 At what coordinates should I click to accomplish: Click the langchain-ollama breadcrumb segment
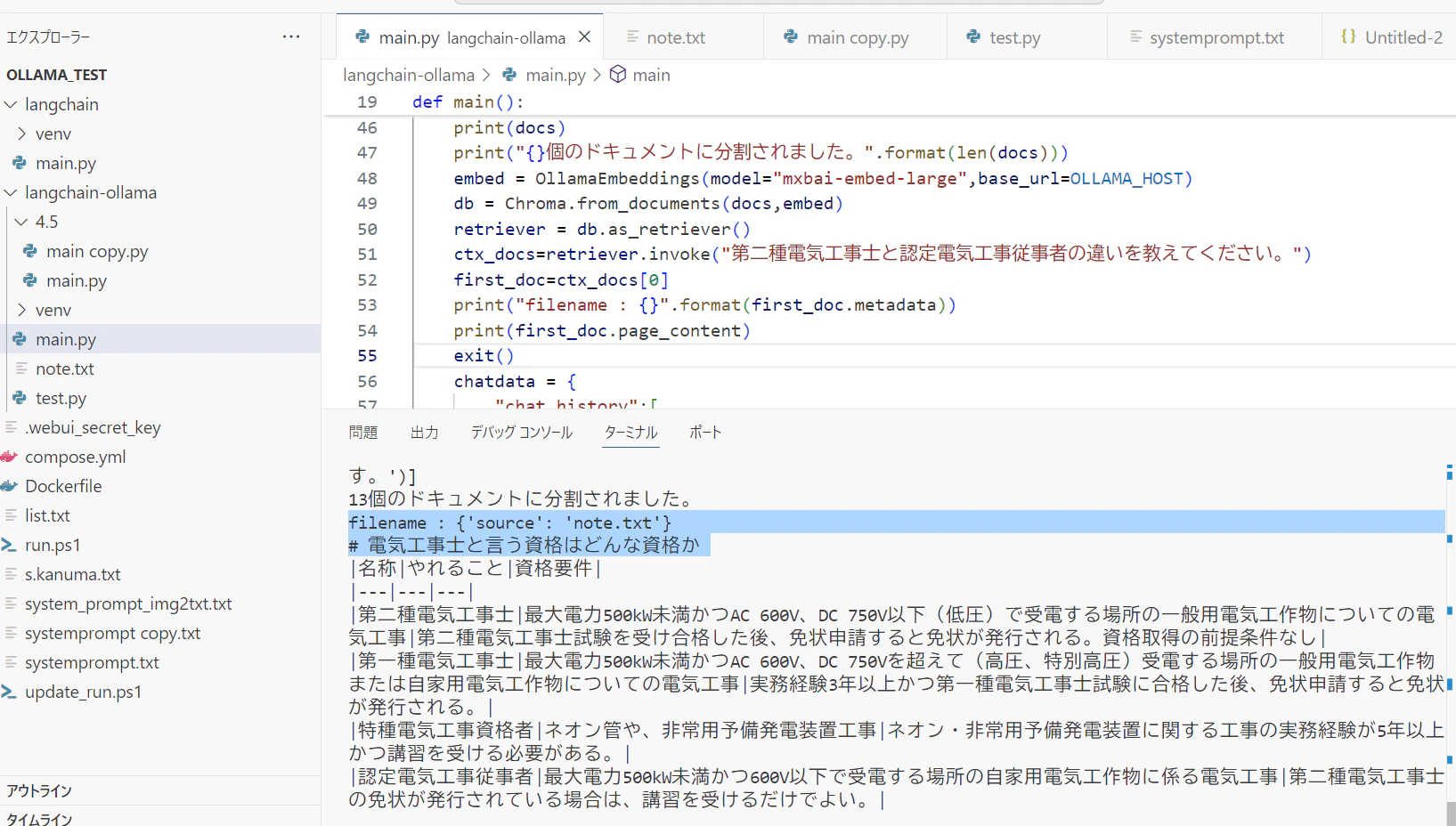click(x=409, y=75)
